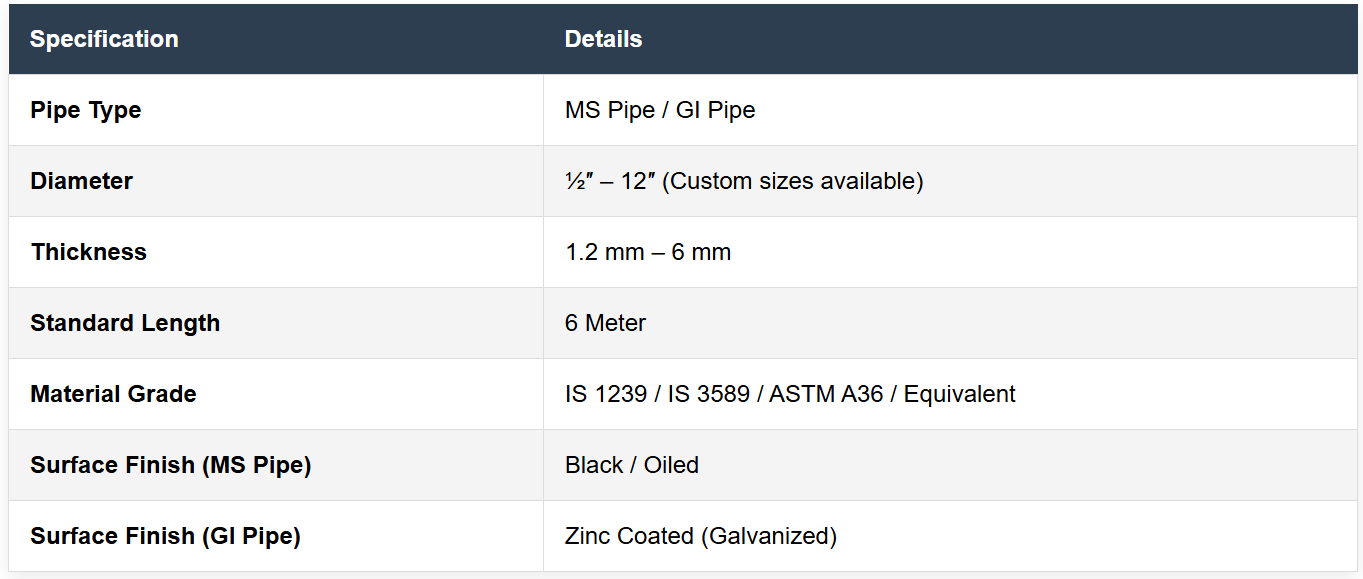
Task: Click the "6 Meter" value
Action: 605,323
